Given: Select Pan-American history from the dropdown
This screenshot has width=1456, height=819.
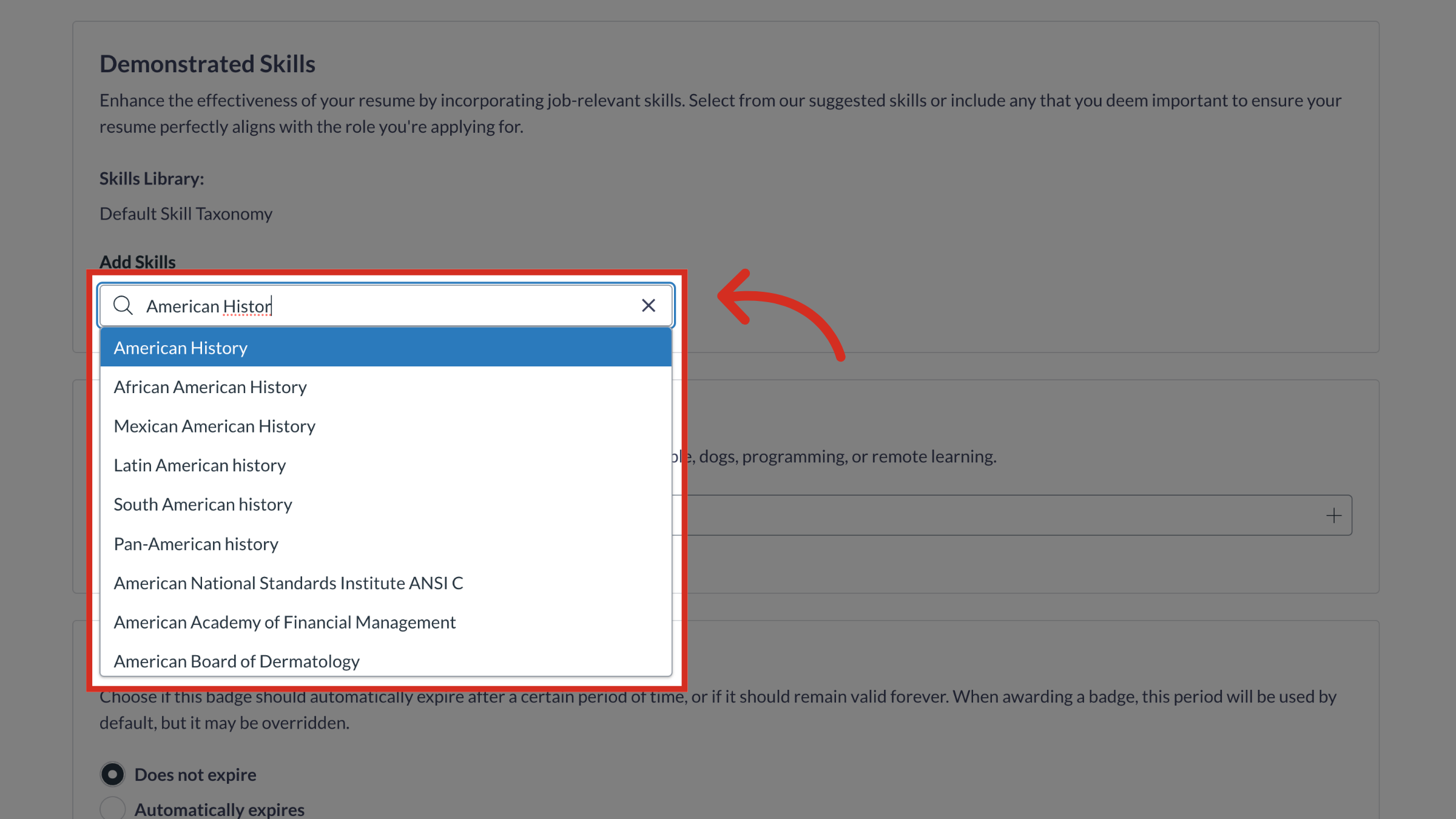Looking at the screenshot, I should coord(195,544).
